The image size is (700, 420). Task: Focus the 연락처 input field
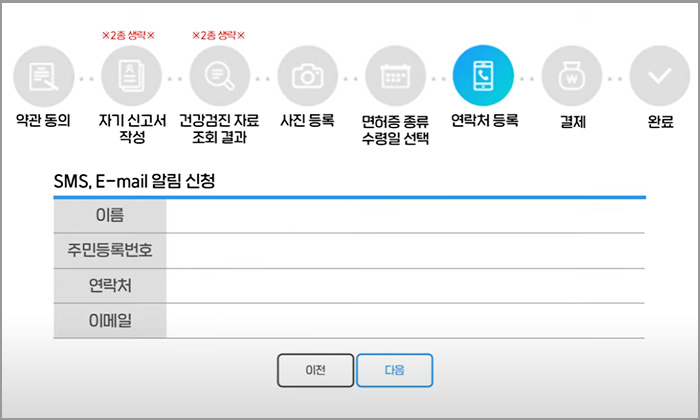(x=405, y=286)
